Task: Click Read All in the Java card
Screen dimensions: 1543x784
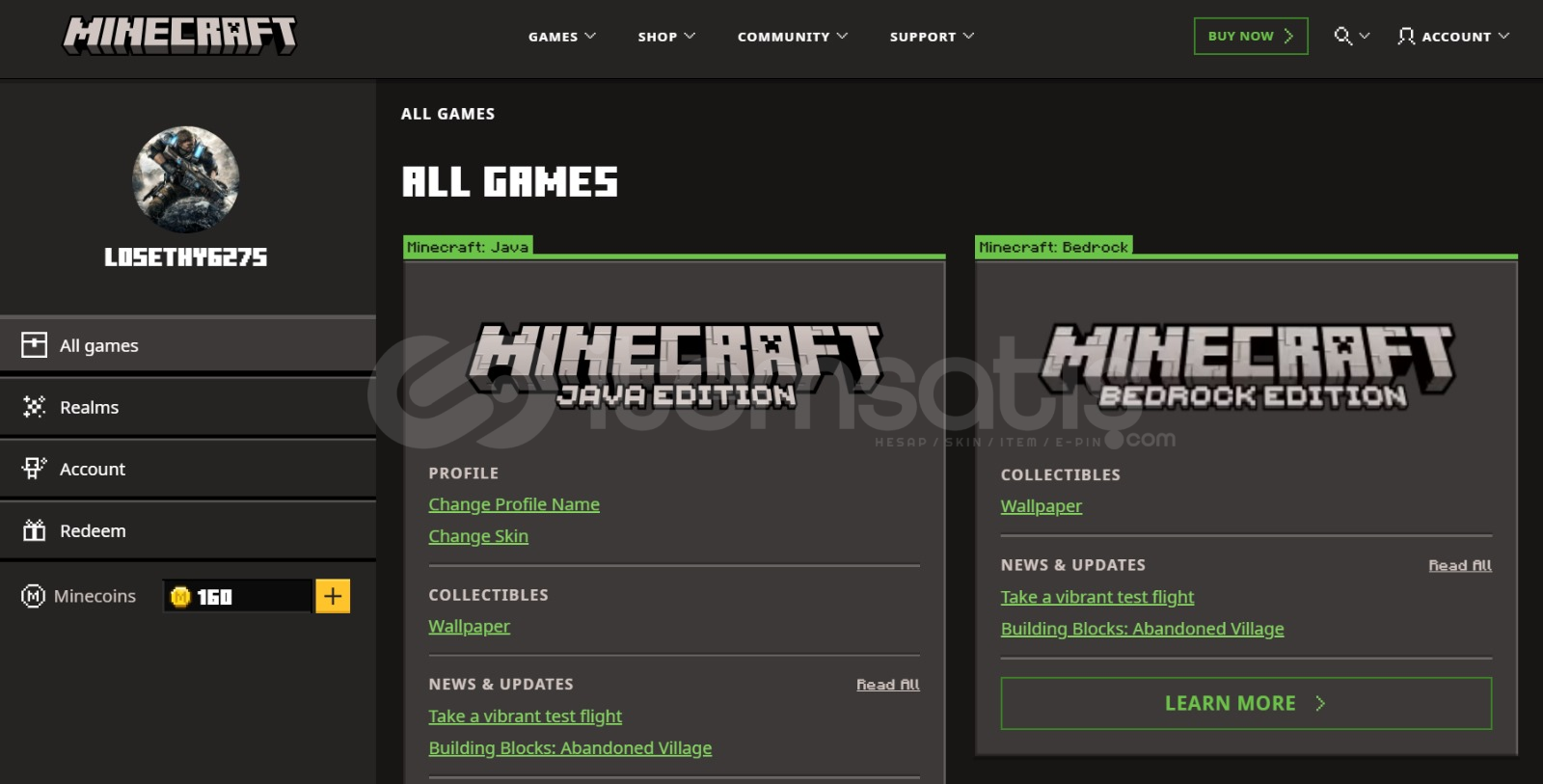Action: click(x=888, y=685)
